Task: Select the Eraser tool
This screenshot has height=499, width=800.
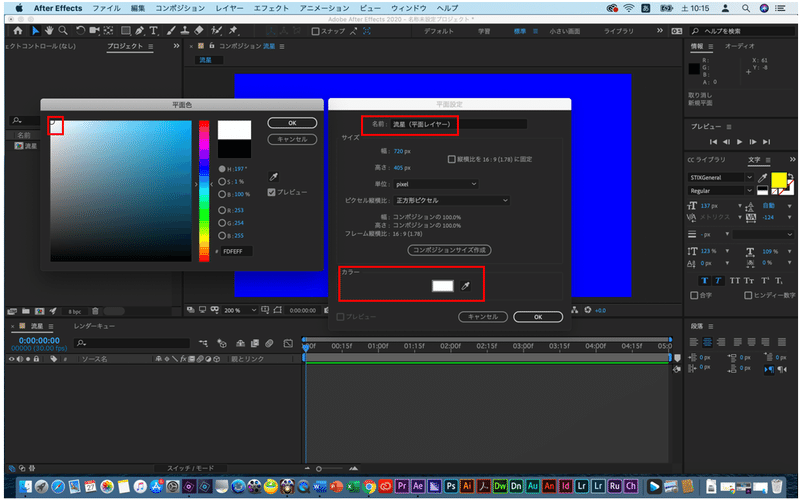Action: (199, 31)
